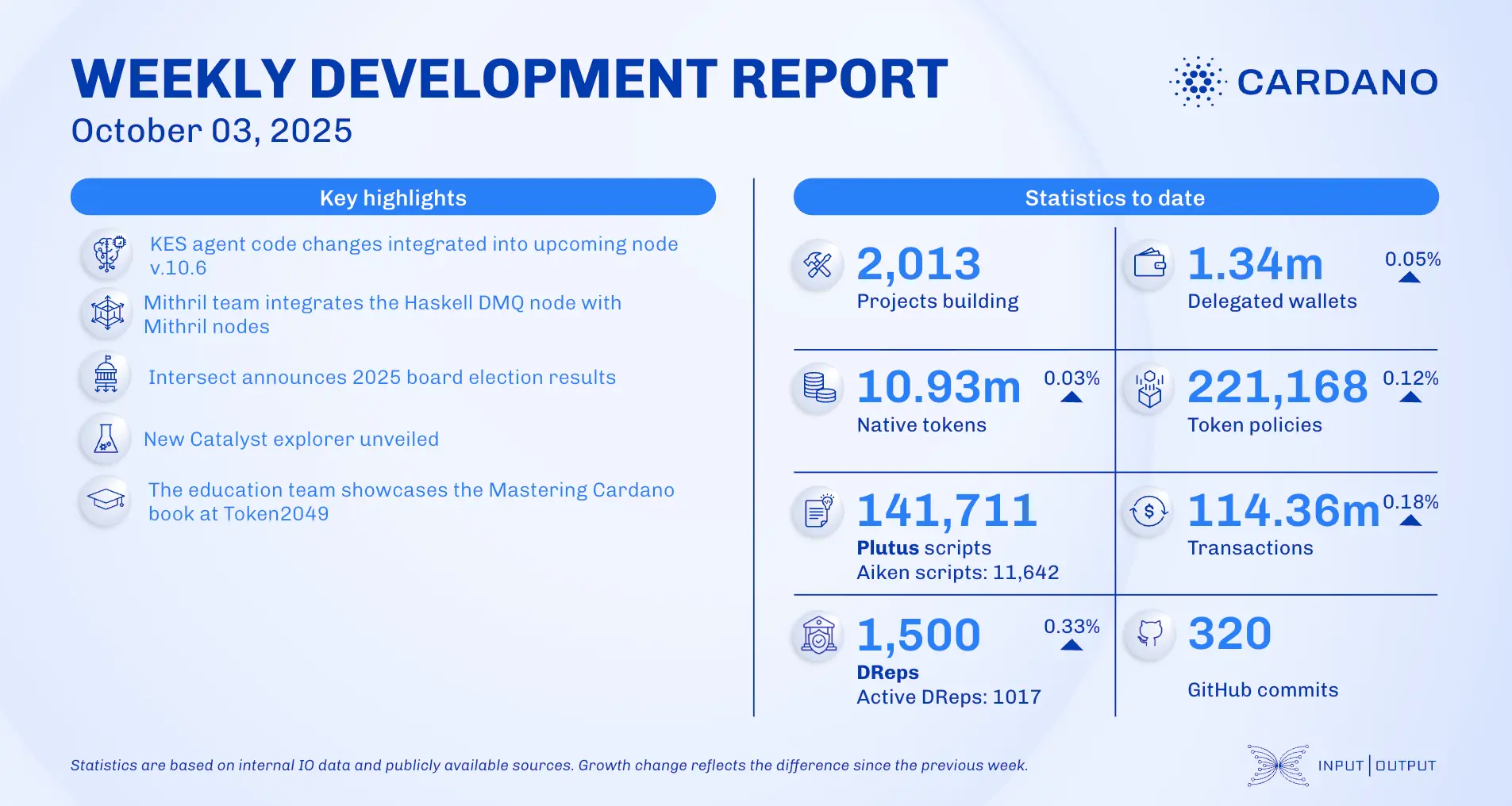The height and width of the screenshot is (806, 1512).
Task: Select the Plutus scripts entry
Action: pyautogui.click(x=923, y=547)
